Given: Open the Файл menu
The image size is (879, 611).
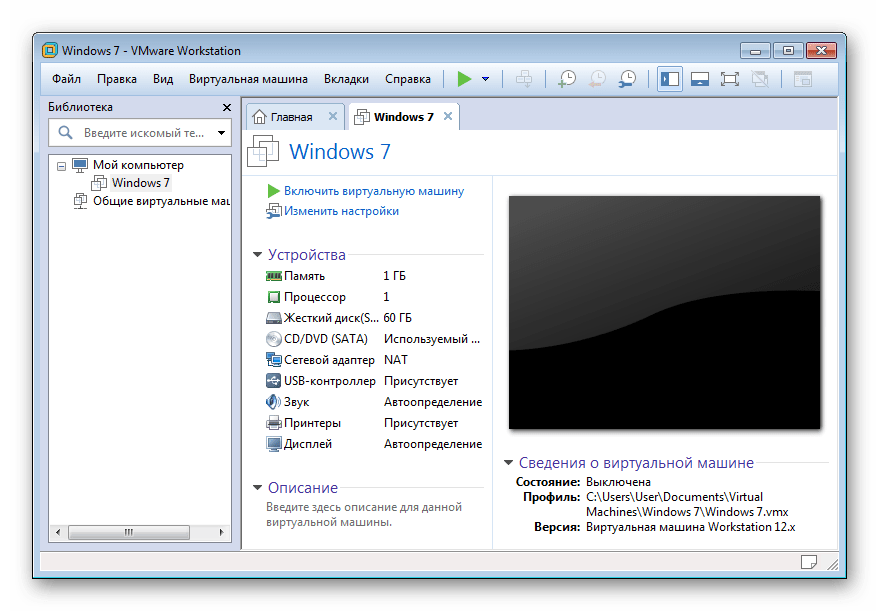Looking at the screenshot, I should [66, 79].
